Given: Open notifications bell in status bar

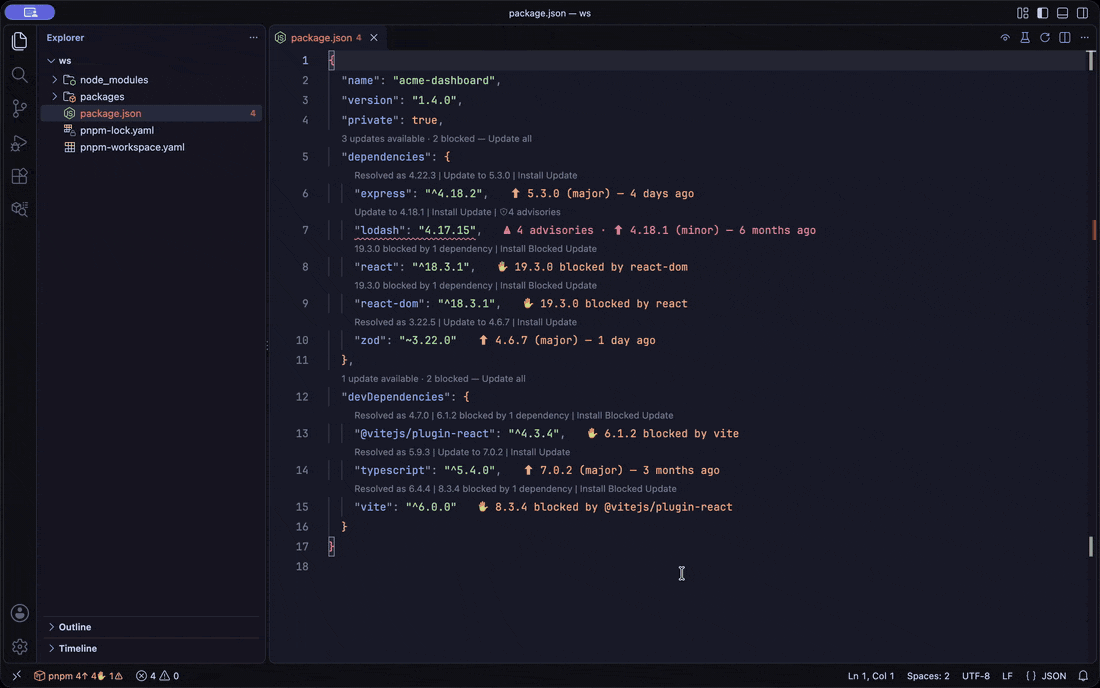Looking at the screenshot, I should coord(1083,676).
